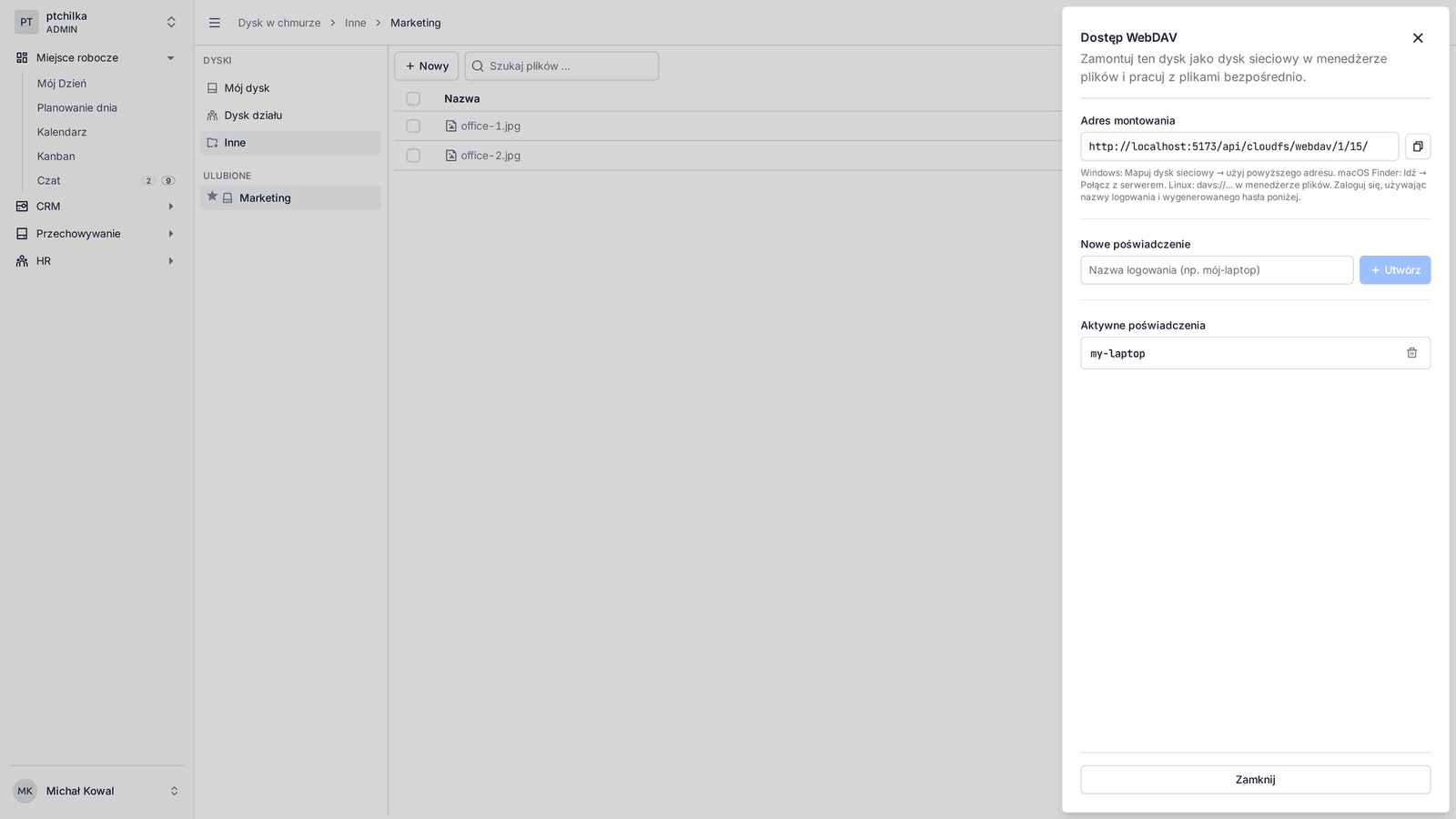The width and height of the screenshot is (1456, 819).
Task: Click the Marketing favorite star icon
Action: 212,197
